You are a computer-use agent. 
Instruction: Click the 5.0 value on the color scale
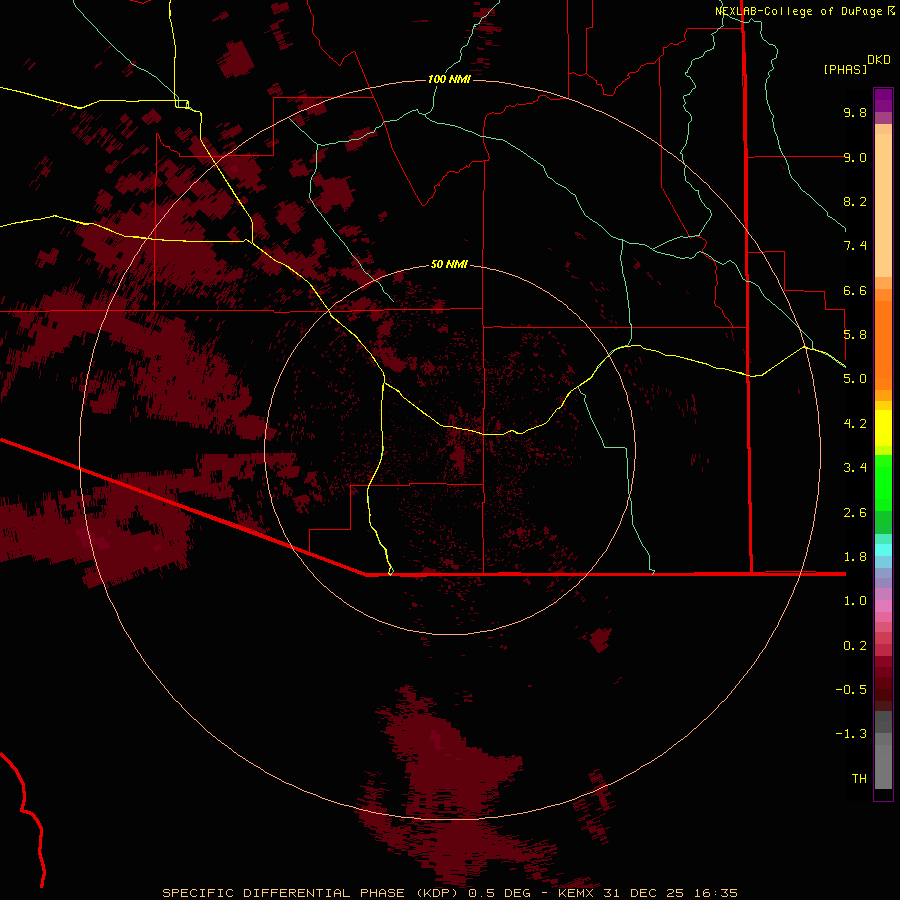[855, 379]
